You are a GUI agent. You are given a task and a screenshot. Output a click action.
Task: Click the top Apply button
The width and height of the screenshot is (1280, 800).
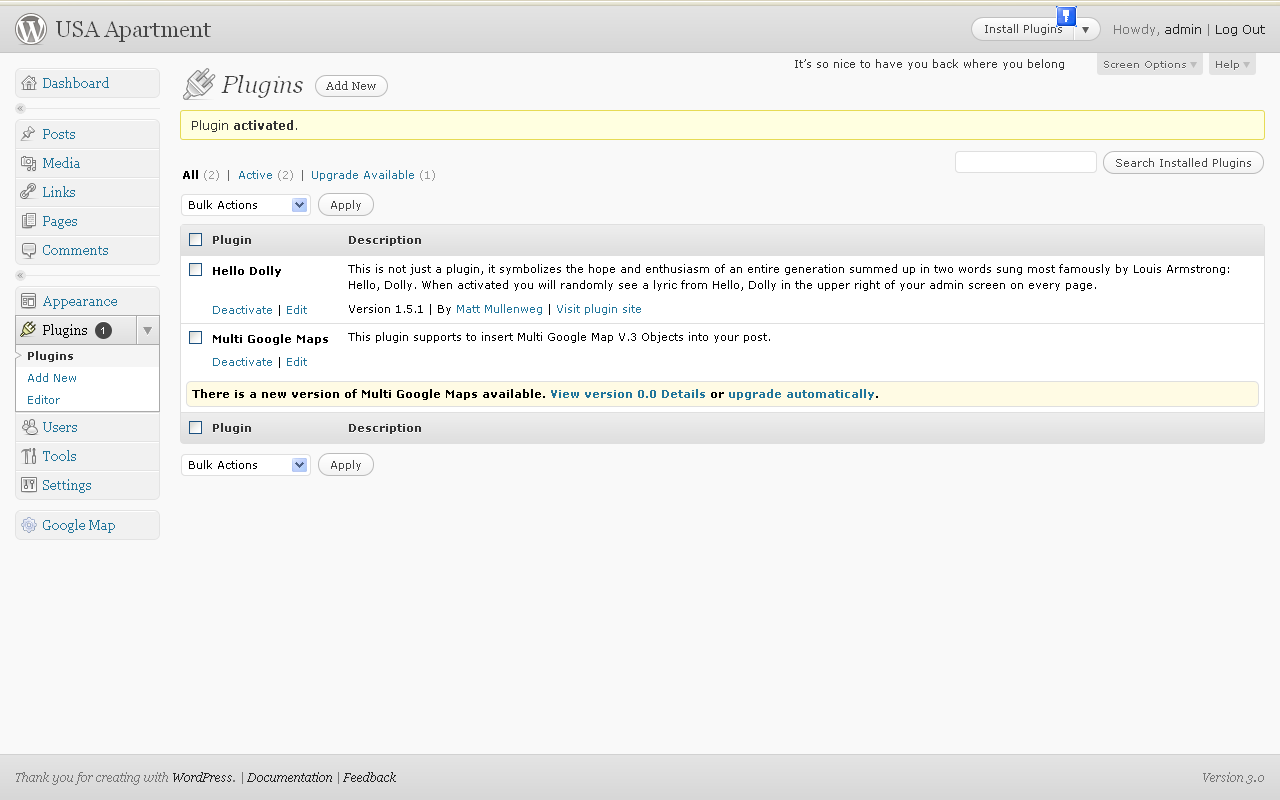tap(345, 205)
